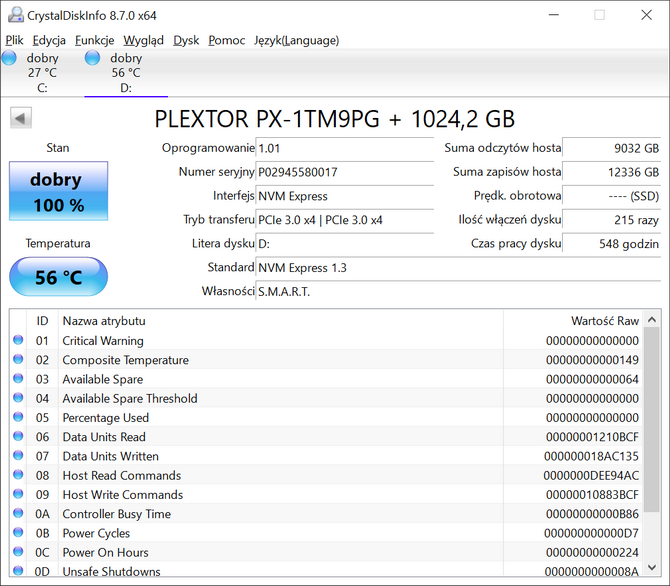The width and height of the screenshot is (670, 586).
Task: Click raw value 0000001210BCF
Action: click(592, 437)
